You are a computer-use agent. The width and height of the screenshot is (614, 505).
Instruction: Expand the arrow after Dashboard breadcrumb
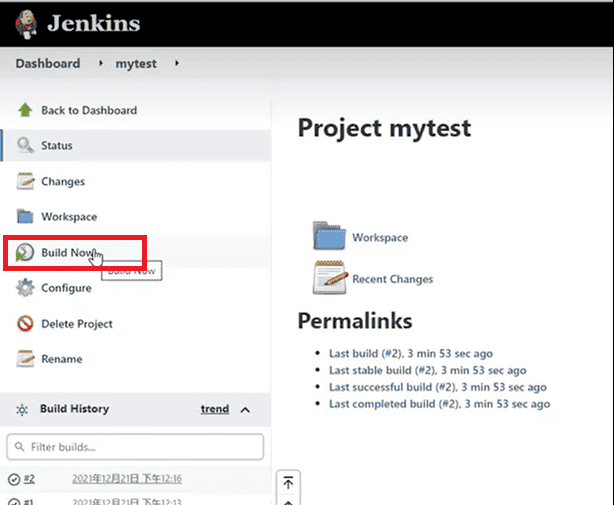click(x=101, y=63)
